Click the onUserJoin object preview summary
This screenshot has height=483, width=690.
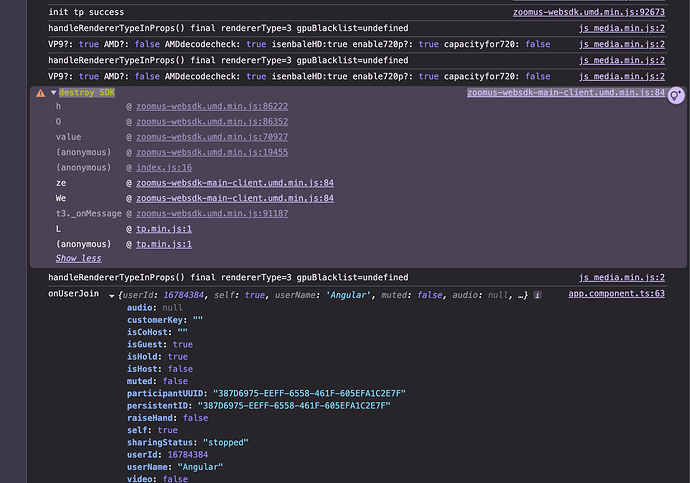(323, 295)
